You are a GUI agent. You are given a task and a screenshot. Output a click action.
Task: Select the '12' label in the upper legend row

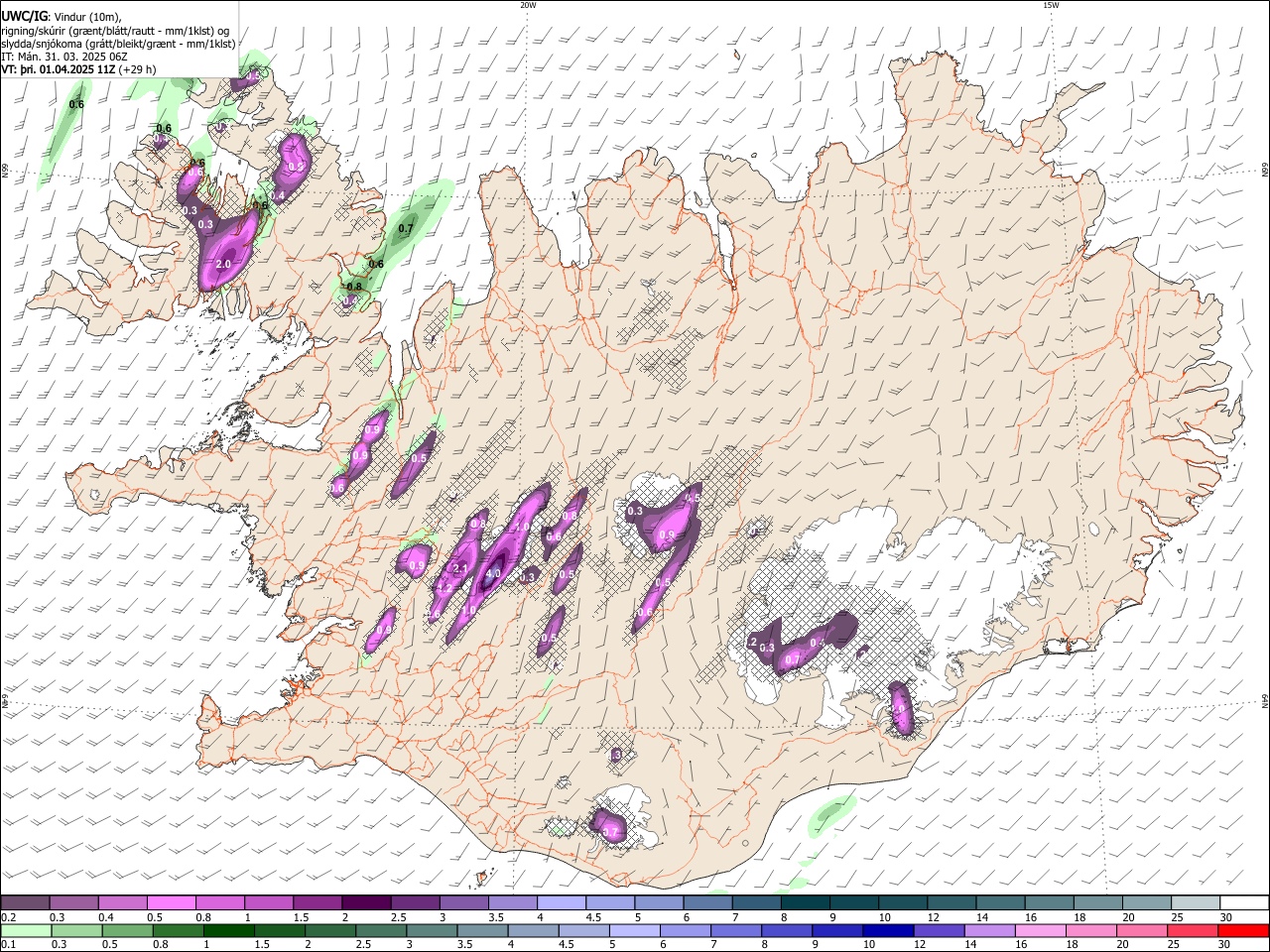933,917
